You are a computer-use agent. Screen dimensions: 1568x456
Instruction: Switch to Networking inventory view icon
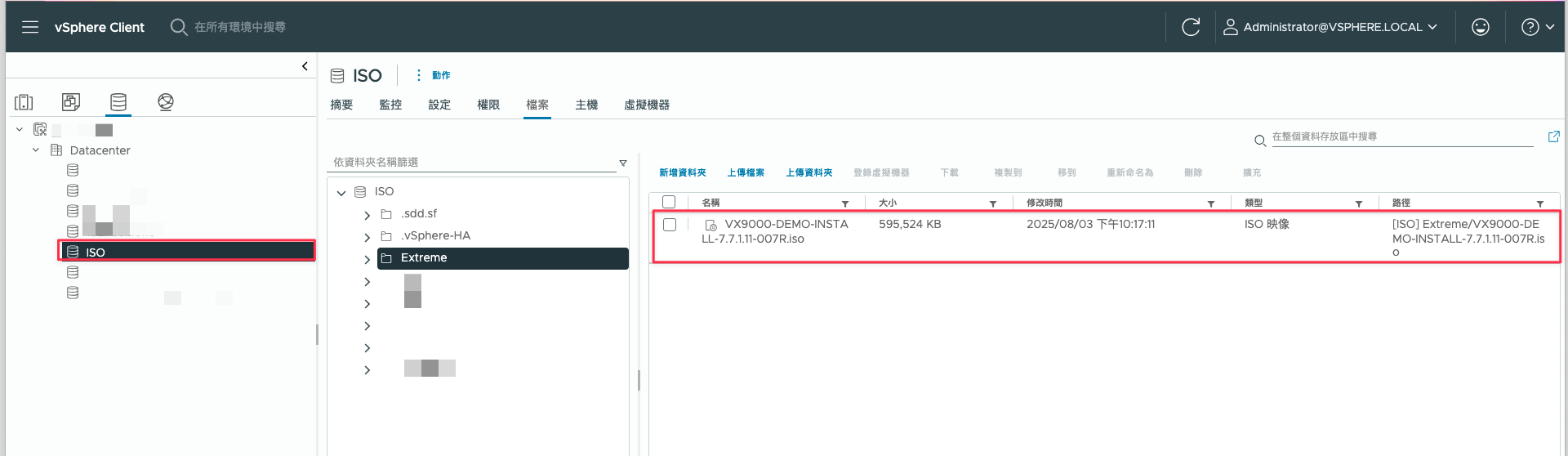(x=166, y=102)
